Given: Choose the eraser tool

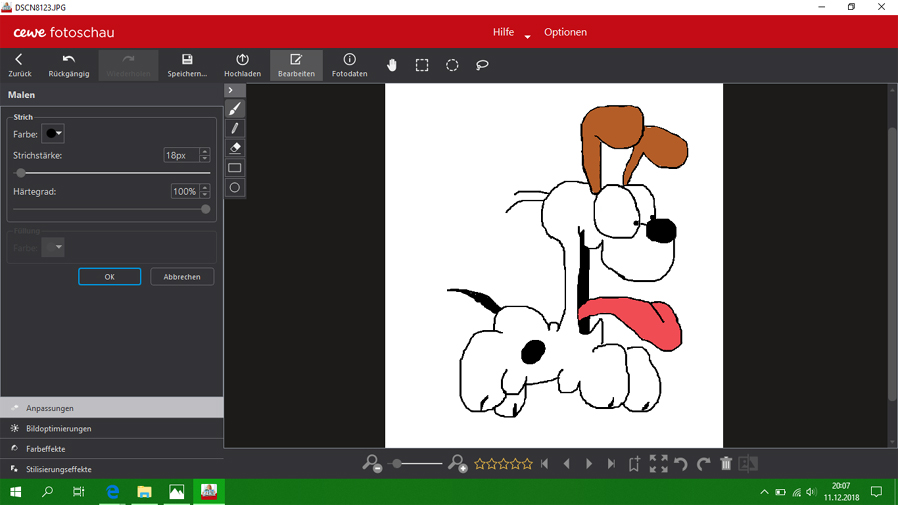Looking at the screenshot, I should pos(235,148).
